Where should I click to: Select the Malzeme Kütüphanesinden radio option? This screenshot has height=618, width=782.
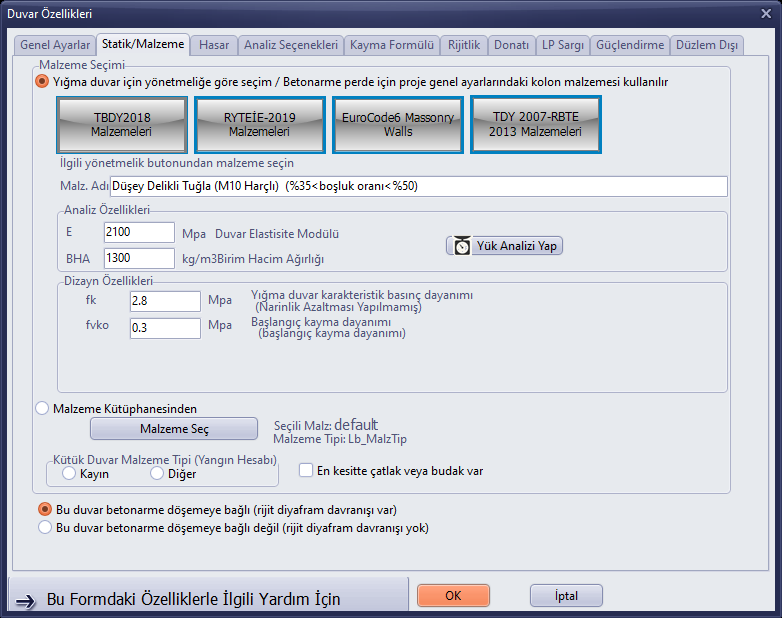(42, 409)
